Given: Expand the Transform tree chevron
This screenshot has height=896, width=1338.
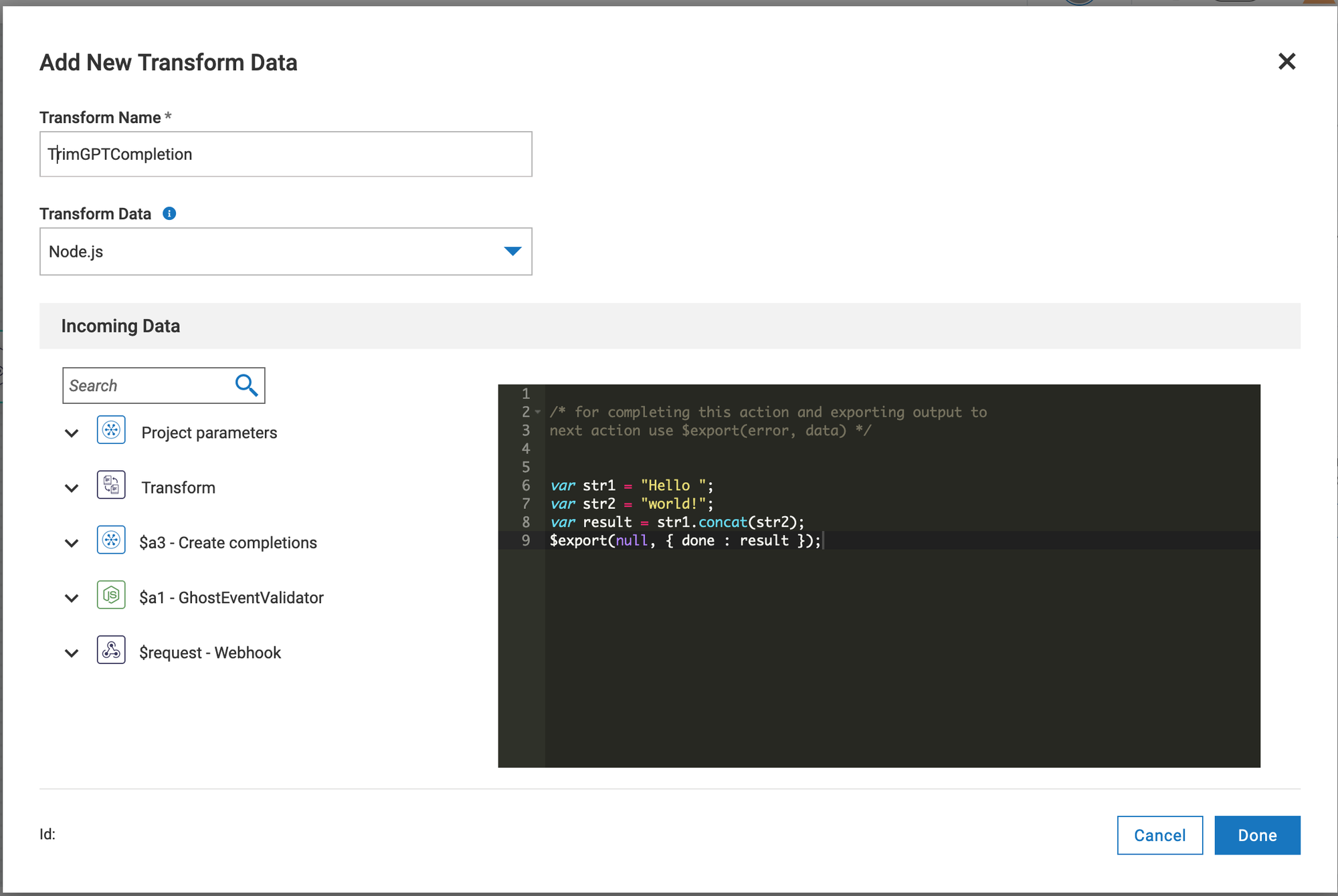Looking at the screenshot, I should [72, 488].
